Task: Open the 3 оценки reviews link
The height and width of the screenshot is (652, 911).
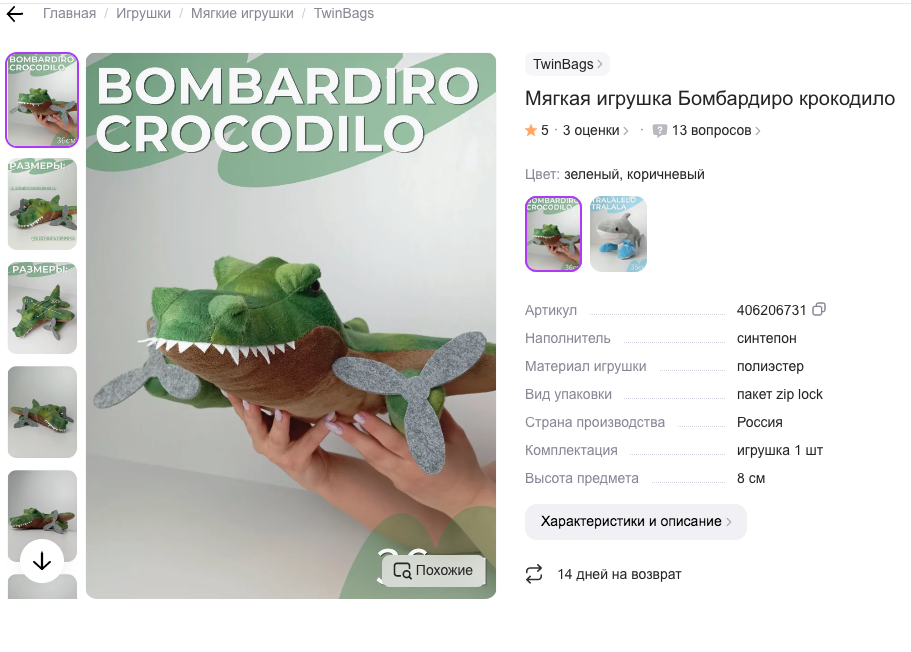Action: [596, 131]
